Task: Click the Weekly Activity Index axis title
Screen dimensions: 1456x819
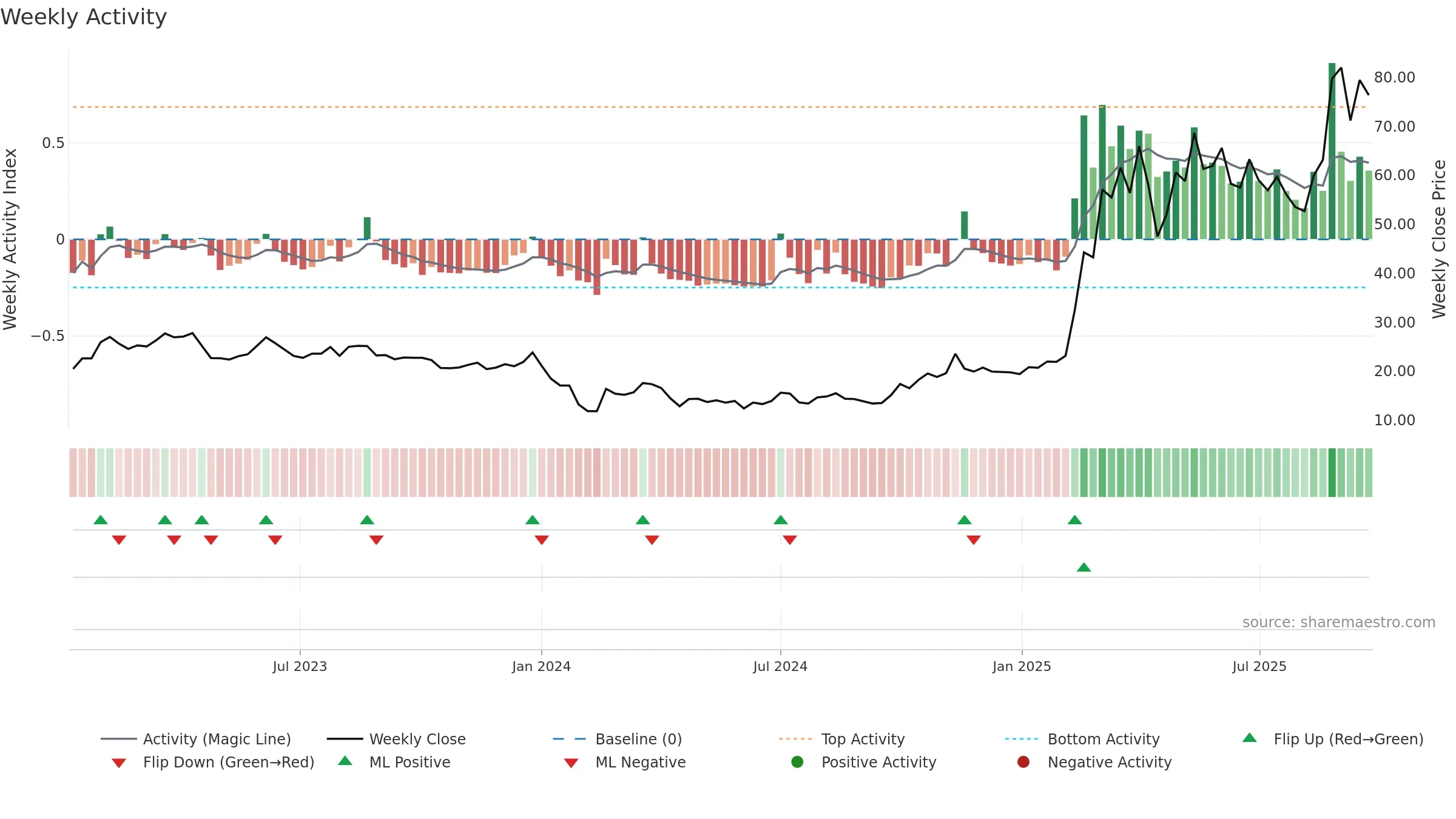Action: point(10,239)
